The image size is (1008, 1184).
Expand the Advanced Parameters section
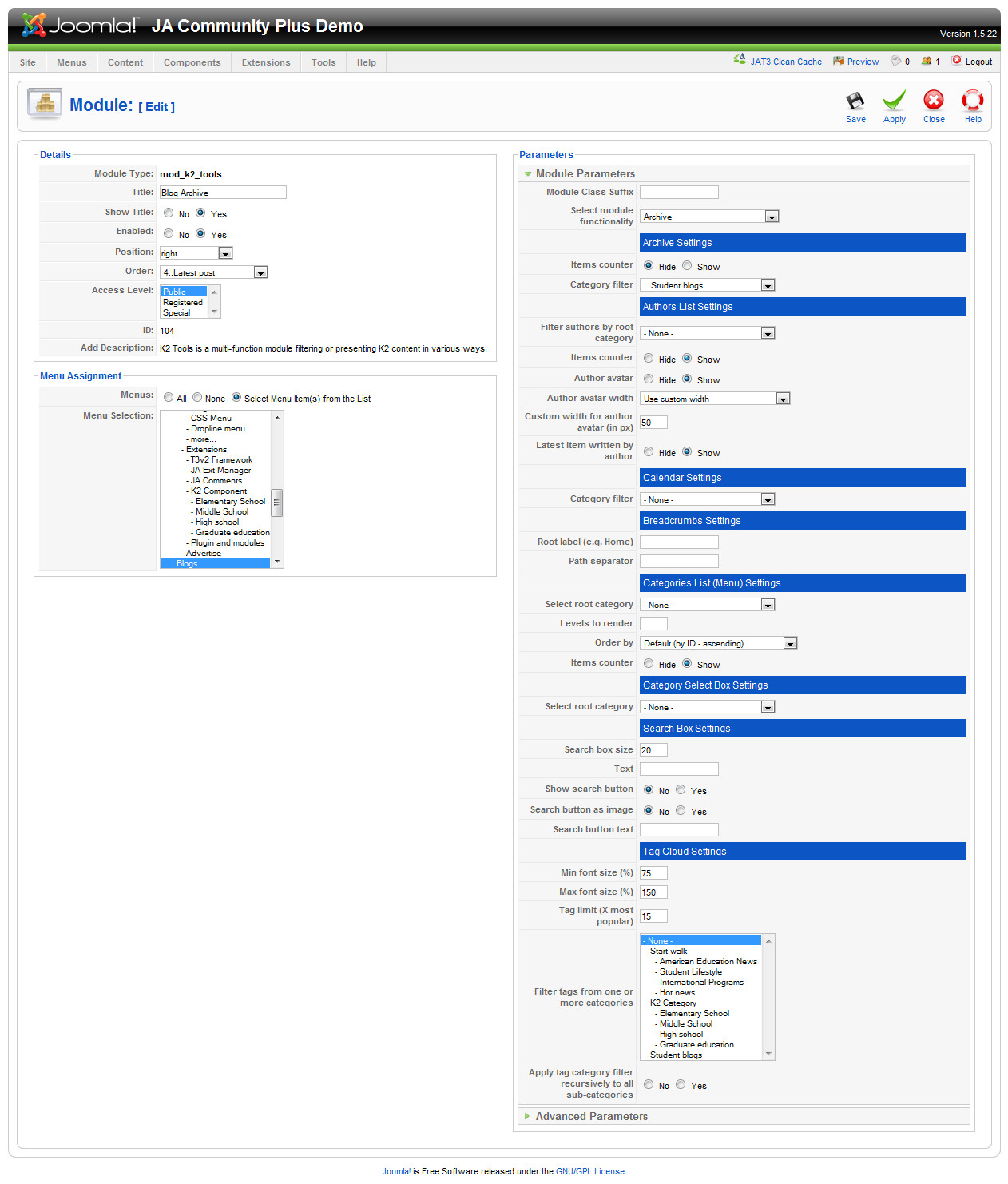591,1116
